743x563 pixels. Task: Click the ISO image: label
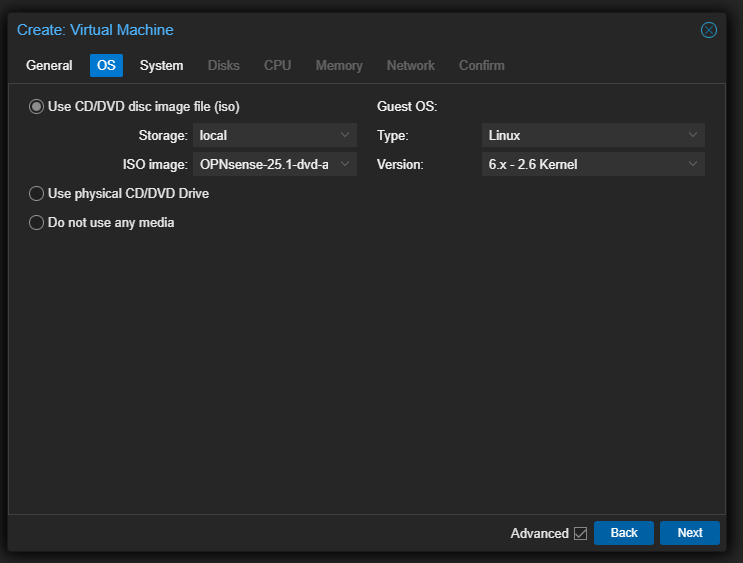(x=155, y=164)
